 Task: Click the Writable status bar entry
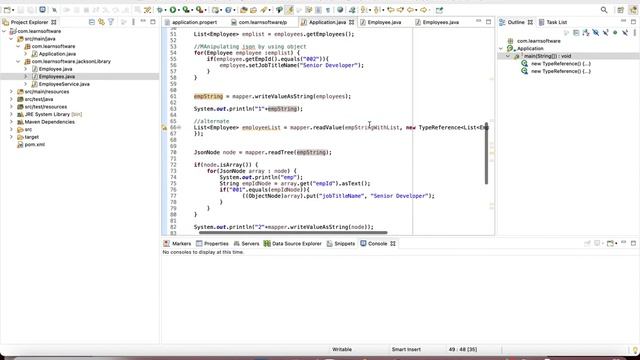(342, 349)
